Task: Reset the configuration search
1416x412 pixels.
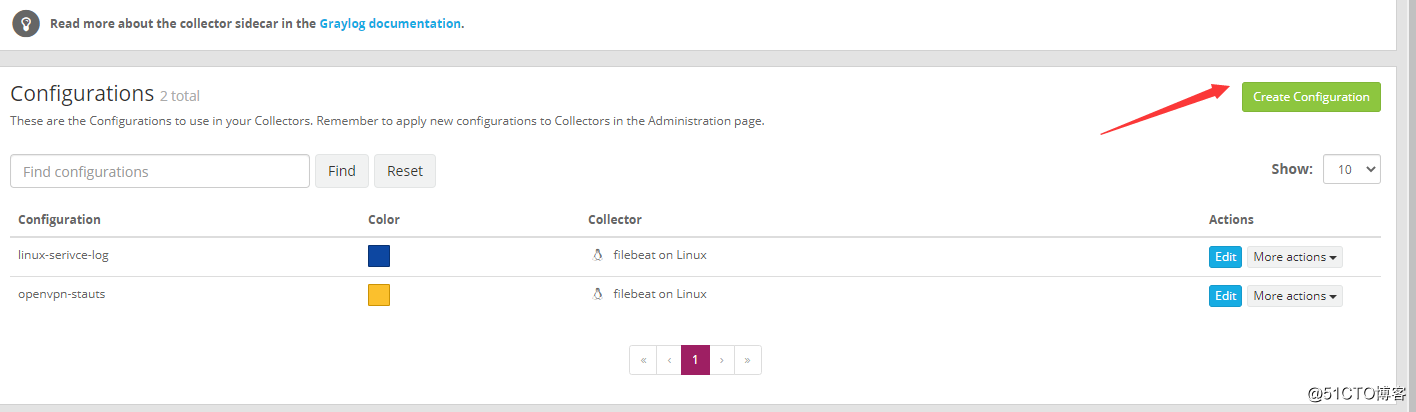Action: tap(405, 171)
